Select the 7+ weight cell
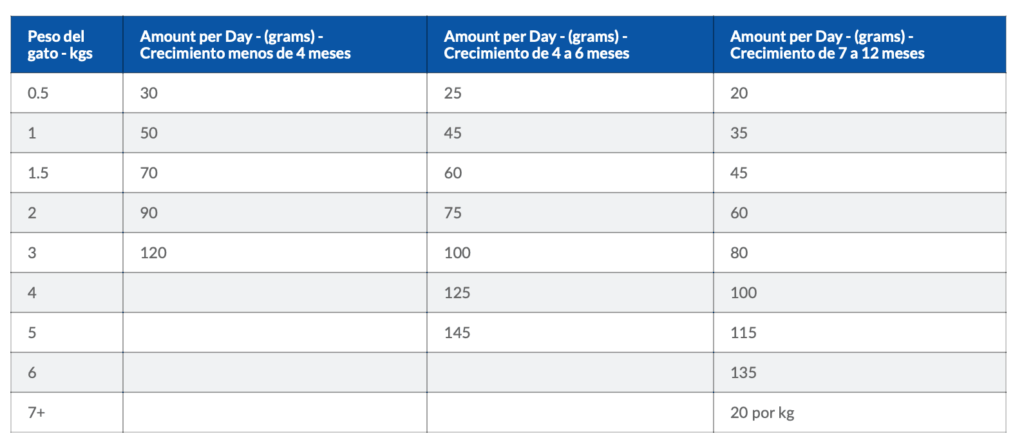Image resolution: width=1024 pixels, height=447 pixels. [x=67, y=412]
